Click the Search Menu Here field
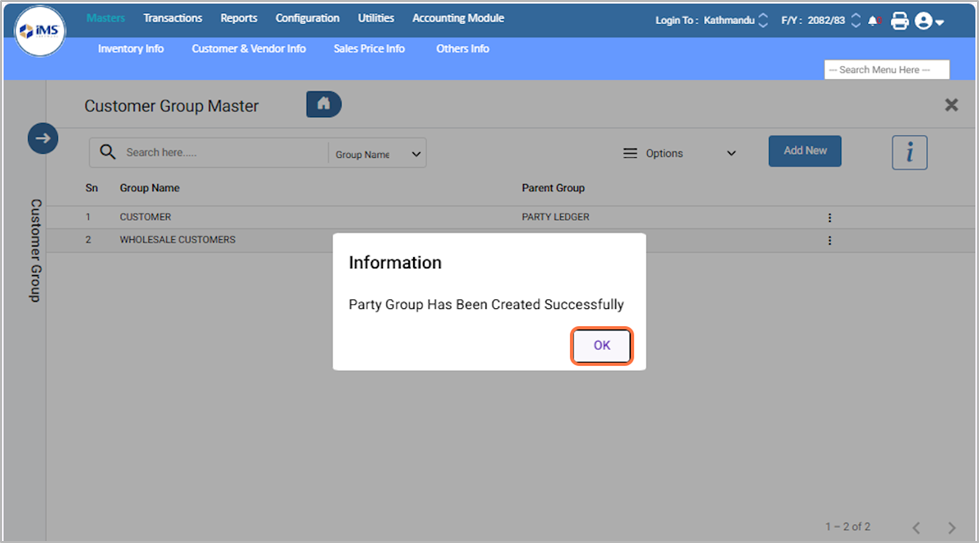 pyautogui.click(x=886, y=70)
